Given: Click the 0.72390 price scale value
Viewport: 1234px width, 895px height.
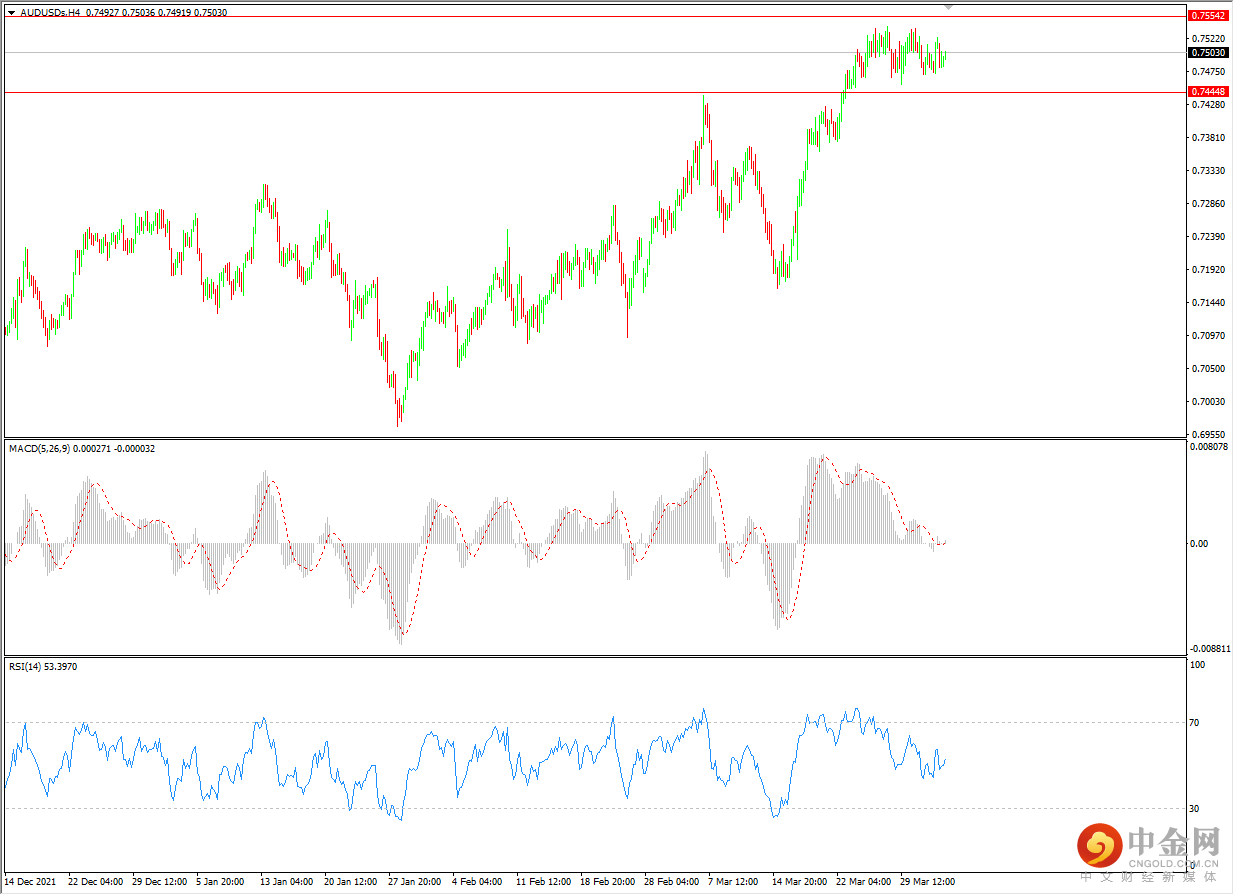Looking at the screenshot, I should click(1208, 237).
